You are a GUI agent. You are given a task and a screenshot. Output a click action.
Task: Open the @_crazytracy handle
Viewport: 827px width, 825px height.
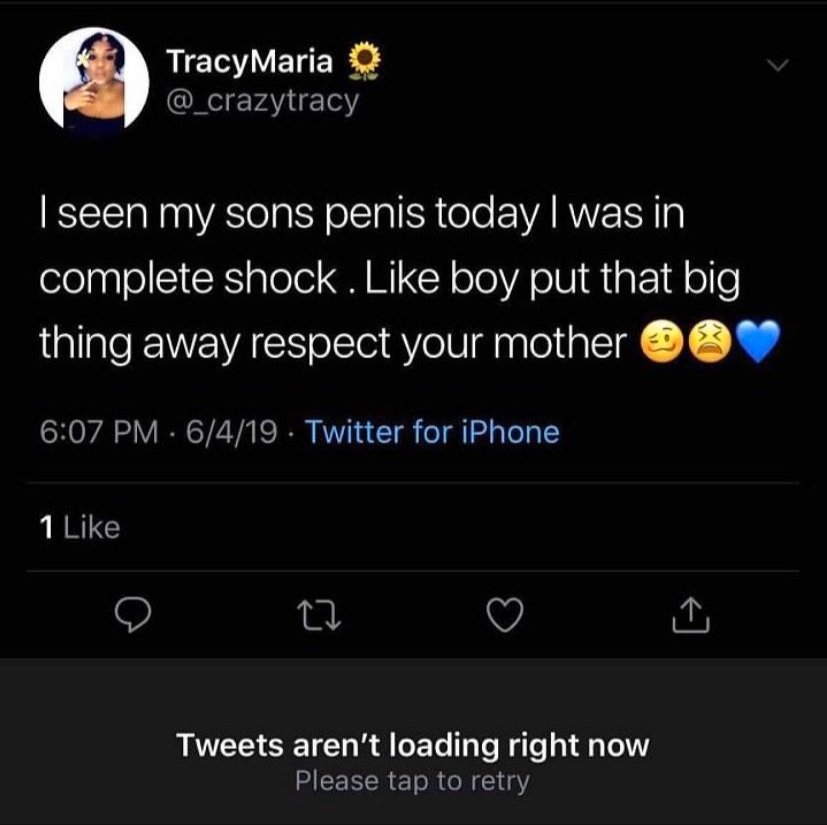(x=262, y=101)
